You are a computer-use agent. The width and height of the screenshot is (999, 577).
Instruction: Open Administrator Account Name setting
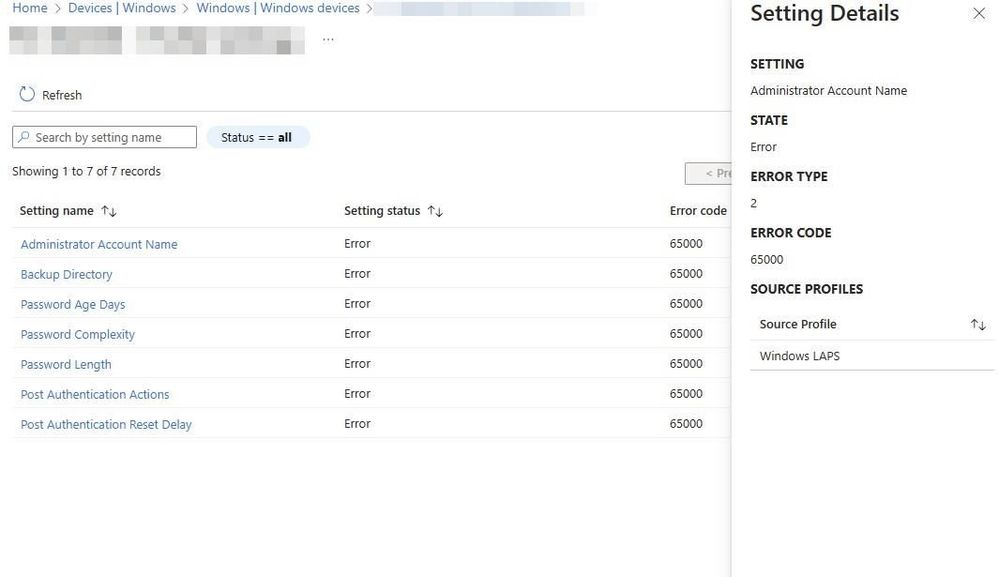coord(99,244)
